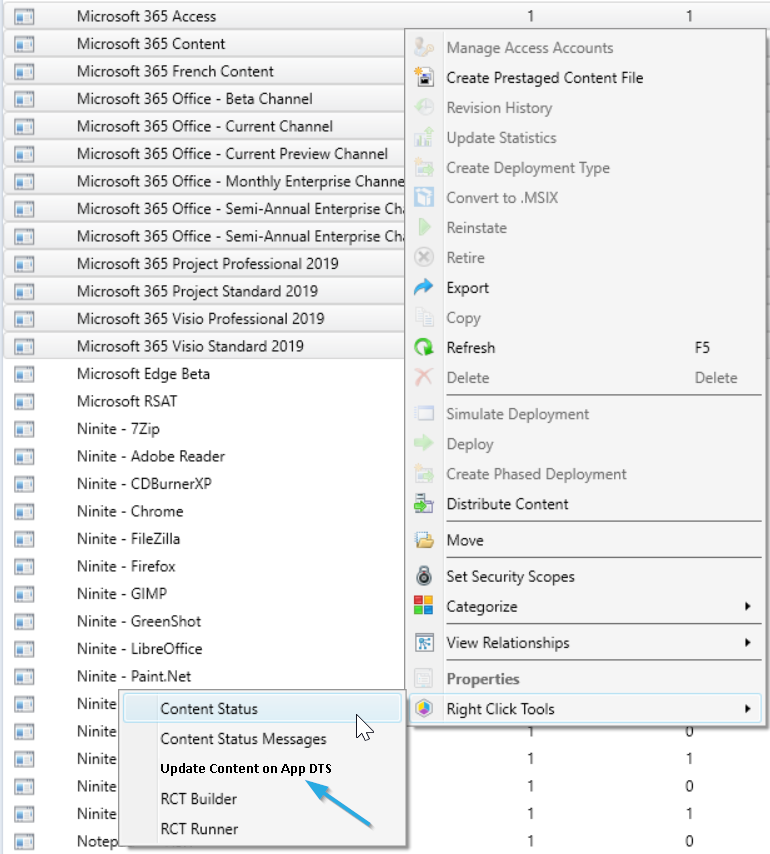Select the Ninite - Chrome application row

coord(130,511)
